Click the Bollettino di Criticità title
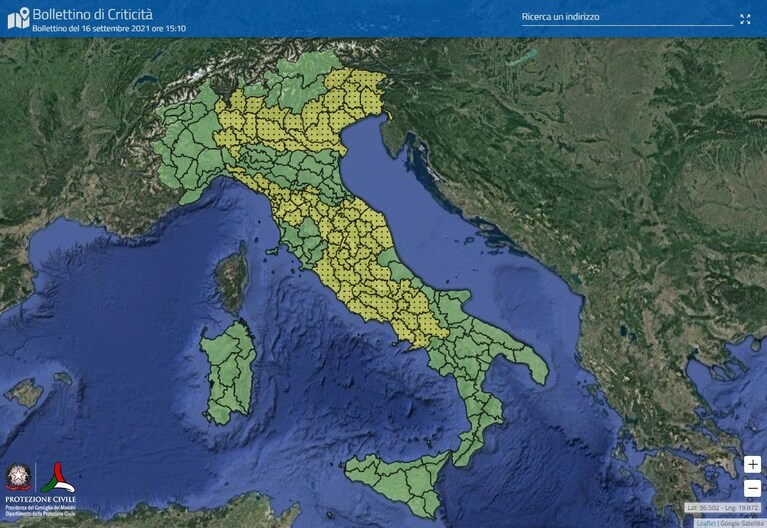This screenshot has height=528, width=767. click(x=92, y=14)
